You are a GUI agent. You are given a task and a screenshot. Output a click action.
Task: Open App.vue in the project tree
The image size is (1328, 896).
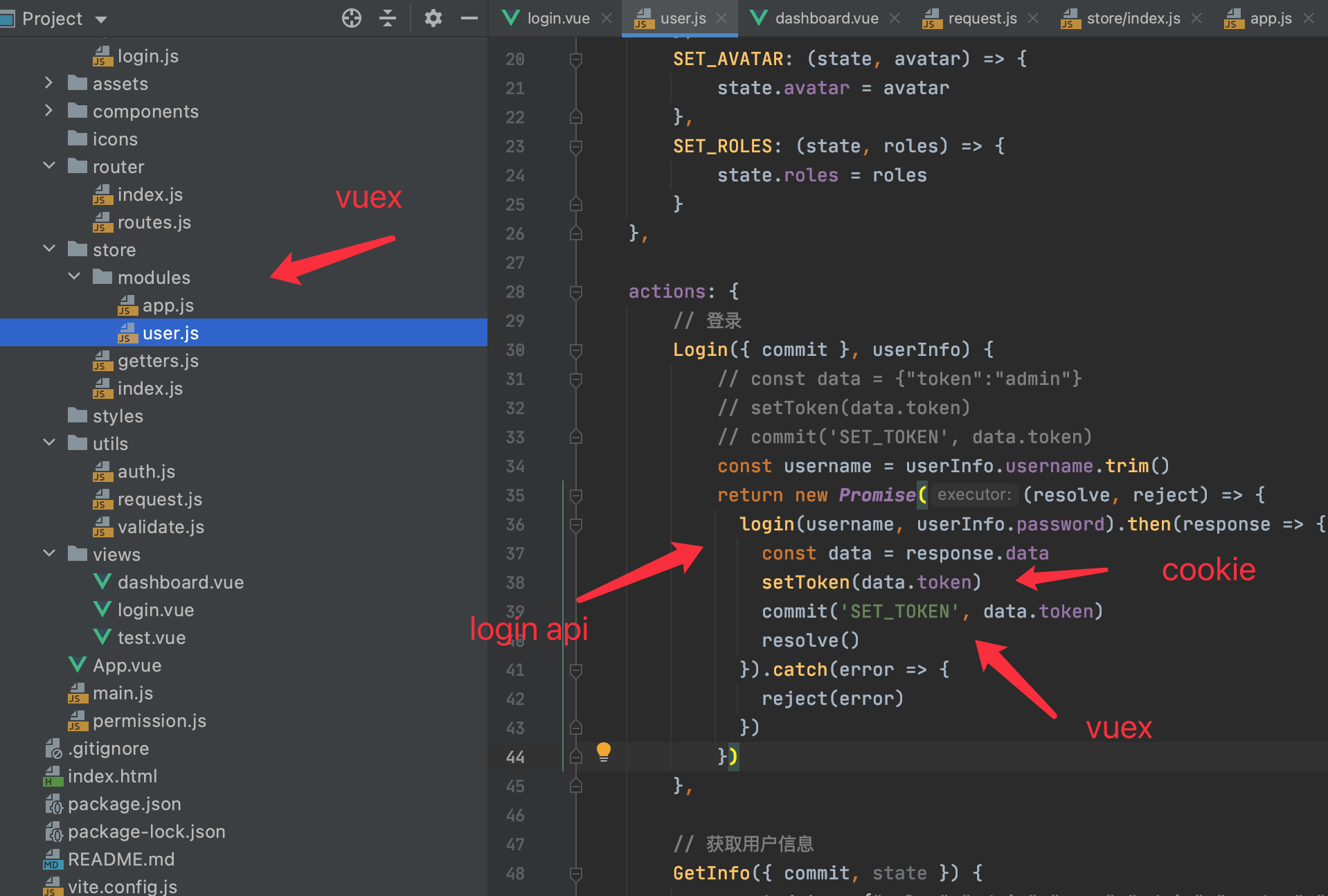115,665
